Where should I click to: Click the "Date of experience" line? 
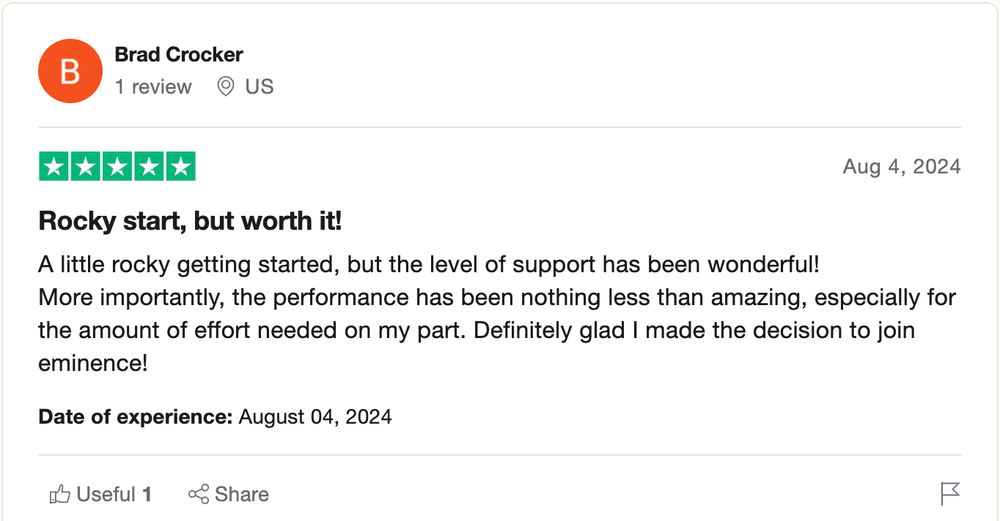pos(215,417)
